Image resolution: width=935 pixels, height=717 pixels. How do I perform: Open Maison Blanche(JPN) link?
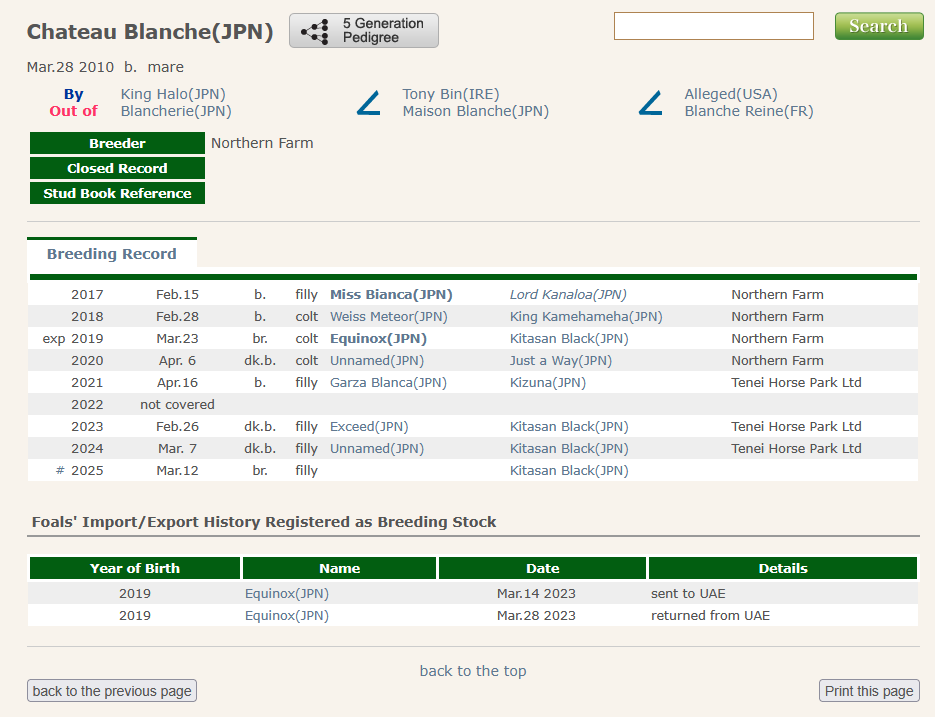[x=476, y=111]
